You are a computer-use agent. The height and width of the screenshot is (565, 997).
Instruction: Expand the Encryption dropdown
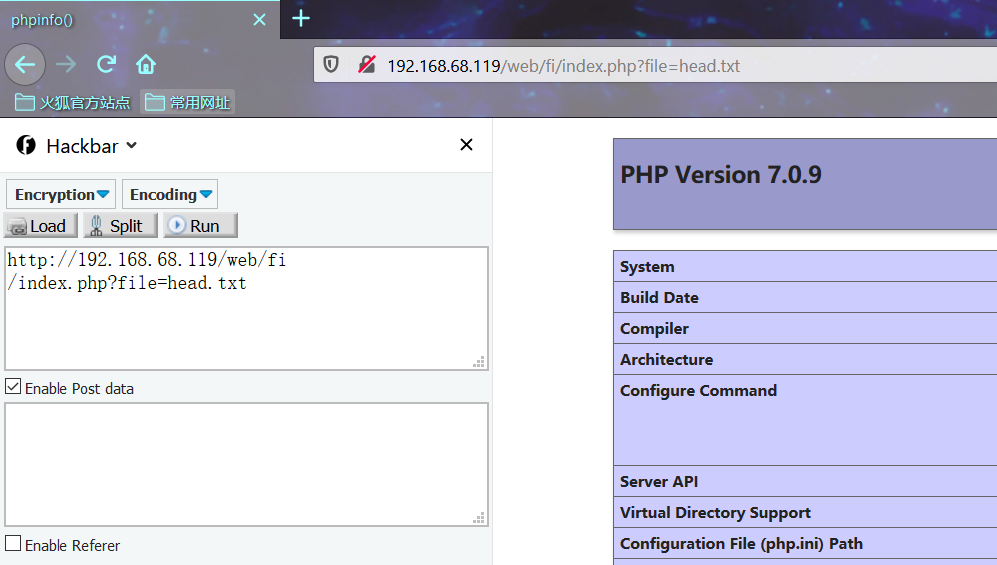[61, 194]
